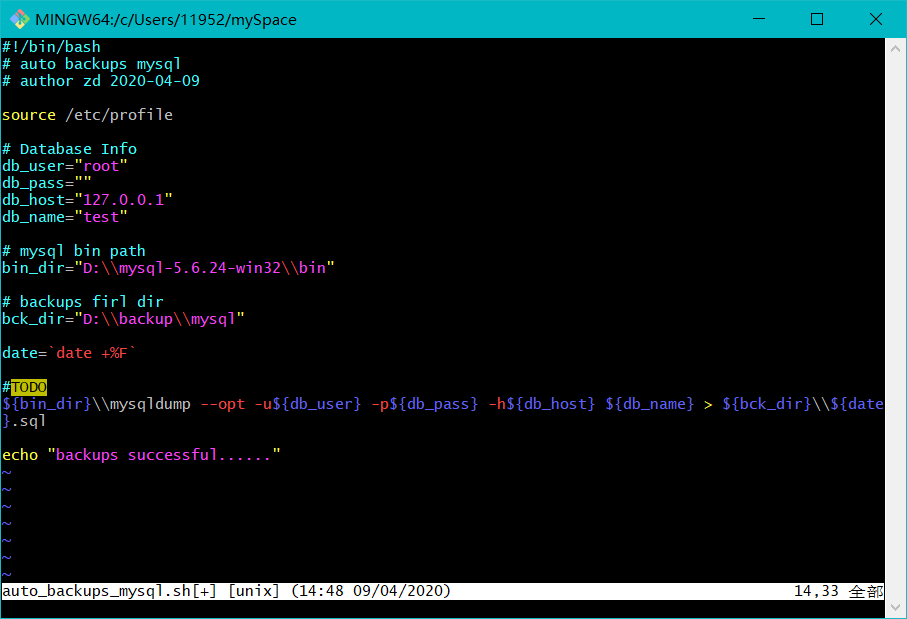Image resolution: width=907 pixels, height=619 pixels.
Task: Click the line '#!/bin/bash'
Action: point(51,47)
